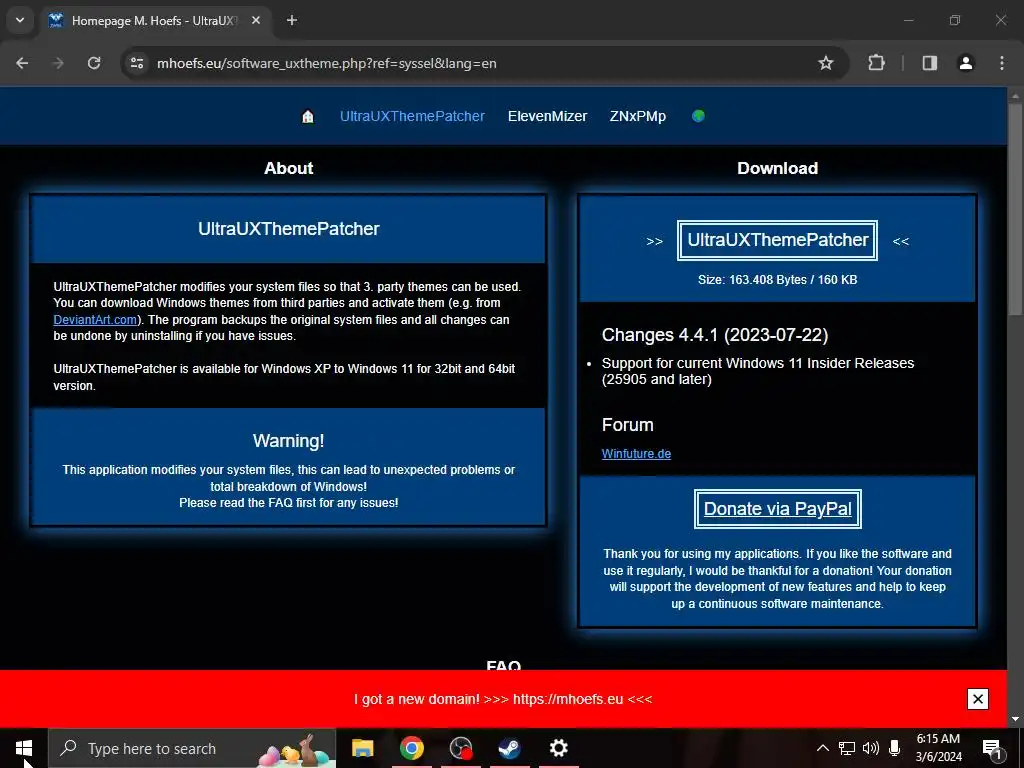Click the Download section heading
The image size is (1024, 768).
coord(777,168)
